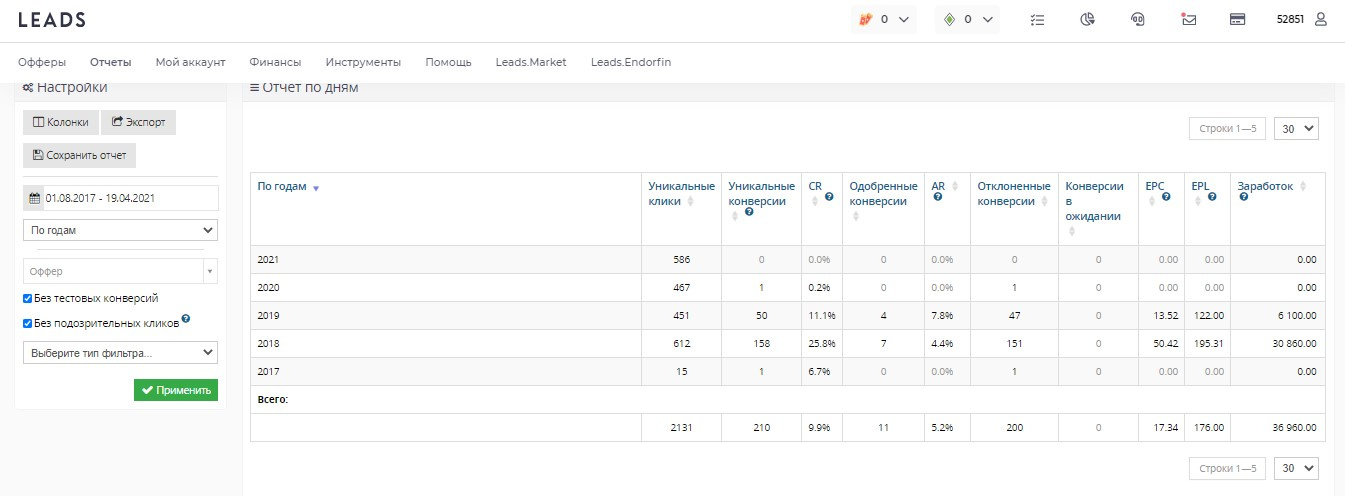This screenshot has height=496, width=1345.
Task: Click the payment card icon
Action: tap(1237, 19)
